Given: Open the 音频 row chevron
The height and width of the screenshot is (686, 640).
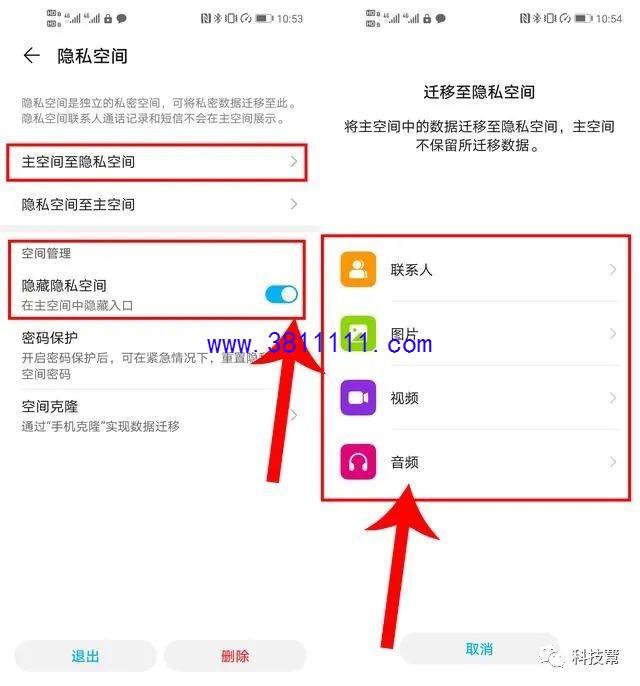Looking at the screenshot, I should tap(613, 462).
